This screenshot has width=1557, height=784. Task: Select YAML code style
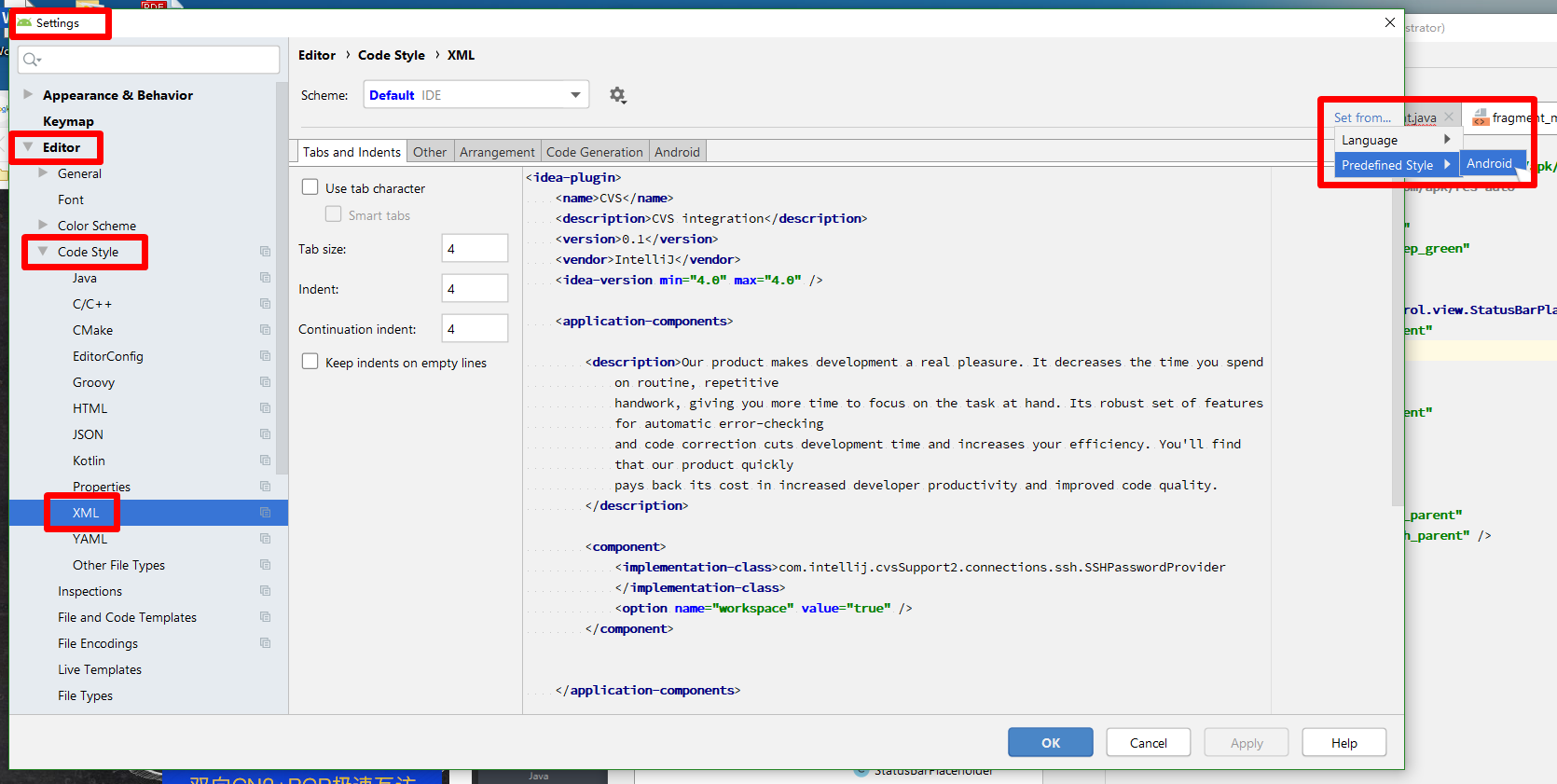coord(90,539)
